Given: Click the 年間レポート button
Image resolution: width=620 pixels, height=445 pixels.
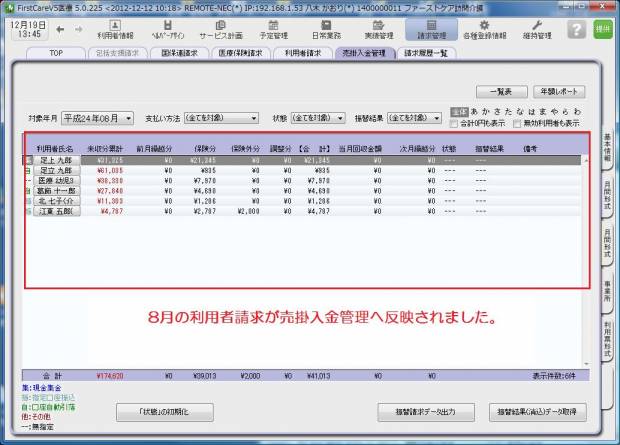Looking at the screenshot, I should 558,91.
